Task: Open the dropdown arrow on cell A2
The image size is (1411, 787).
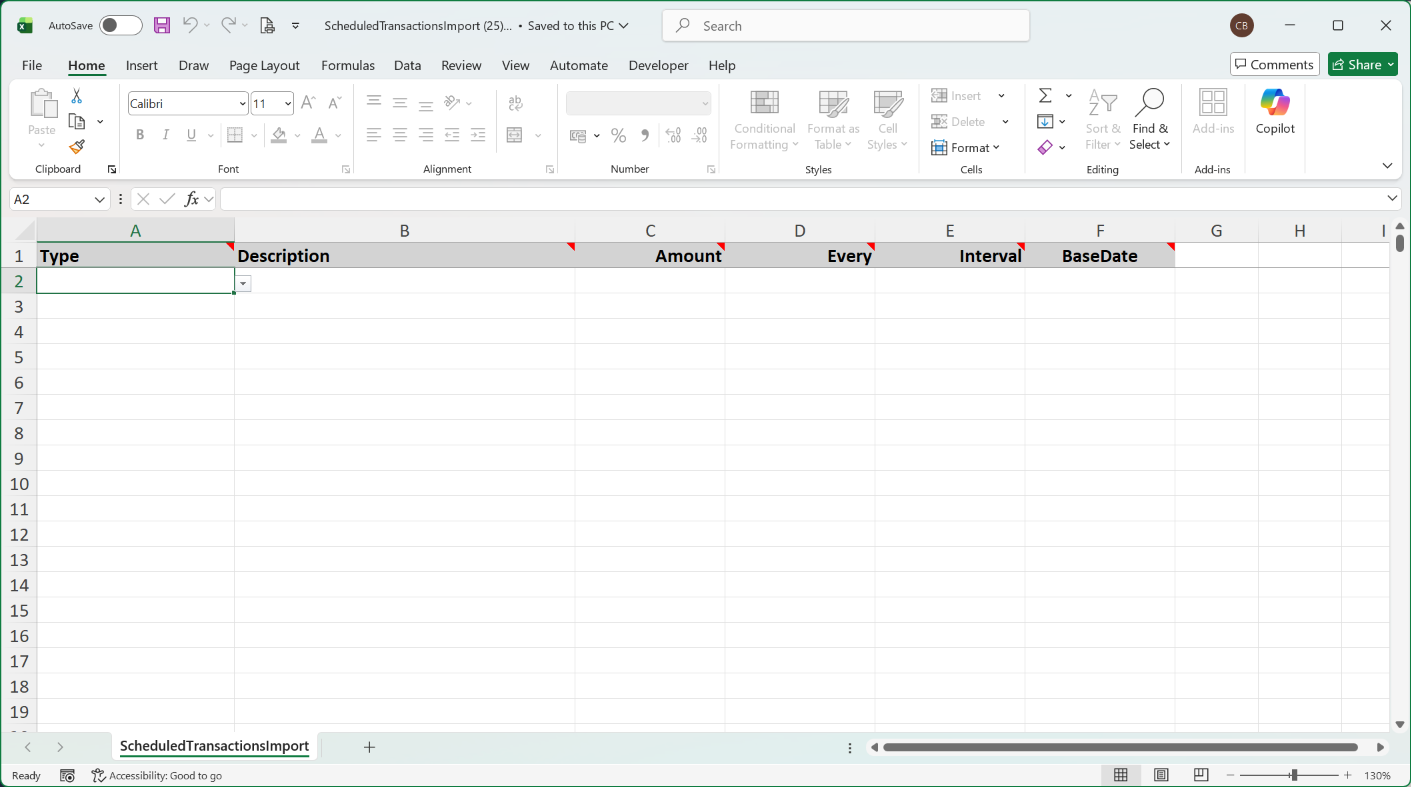Action: pos(243,285)
